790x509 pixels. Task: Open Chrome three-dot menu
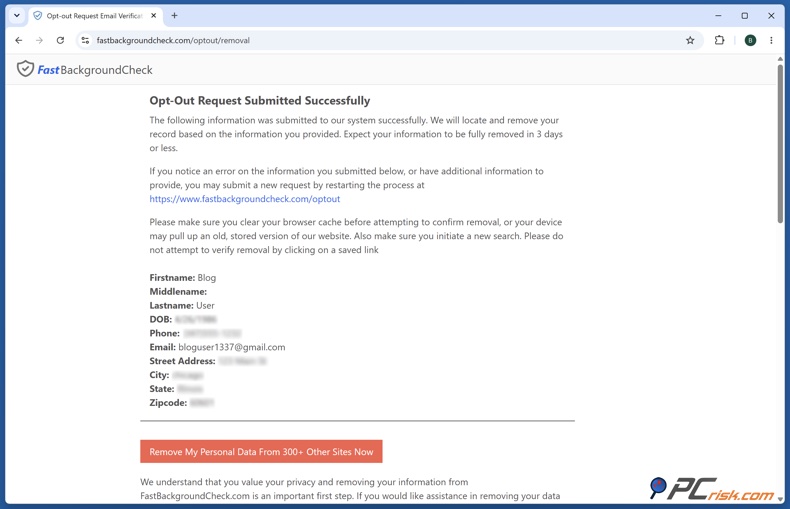[x=771, y=40]
